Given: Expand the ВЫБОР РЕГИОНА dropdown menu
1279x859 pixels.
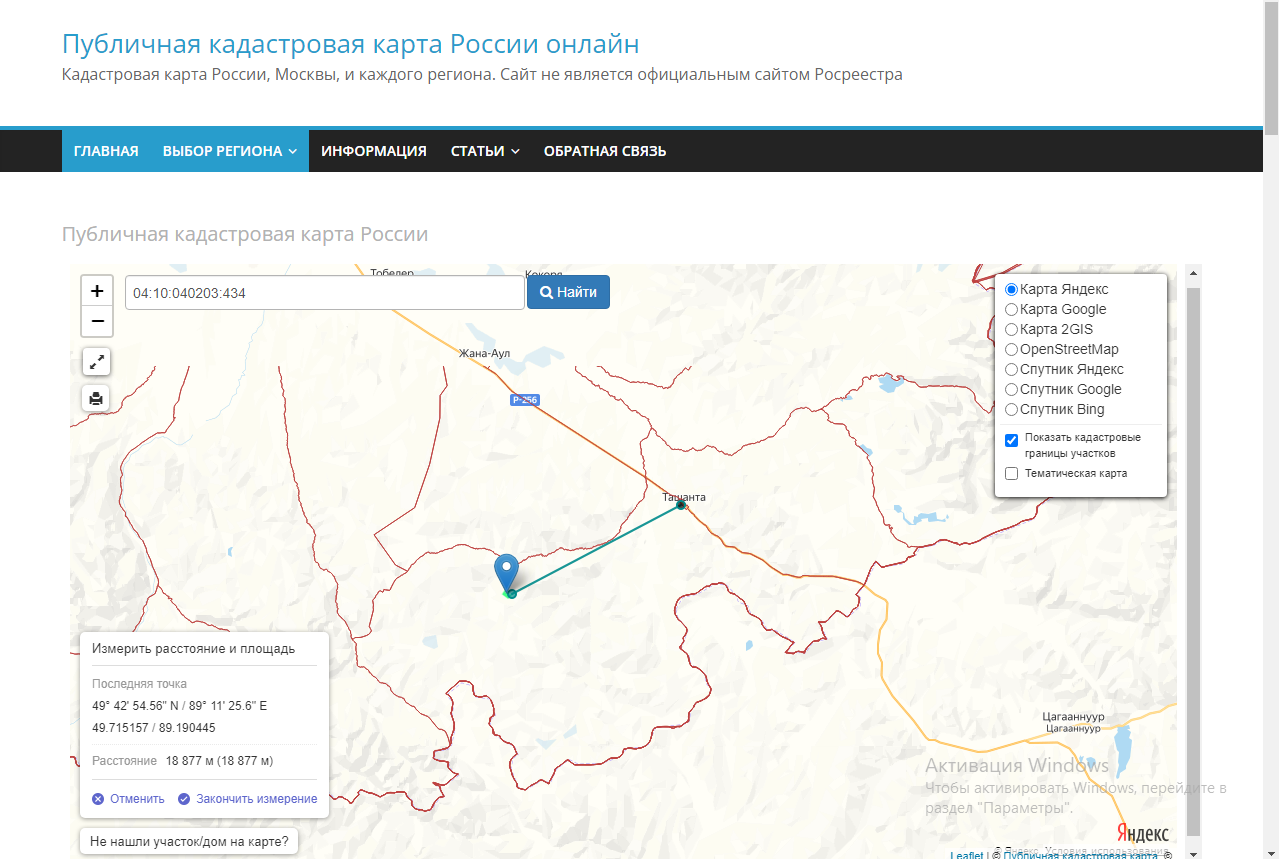Looking at the screenshot, I should [230, 151].
